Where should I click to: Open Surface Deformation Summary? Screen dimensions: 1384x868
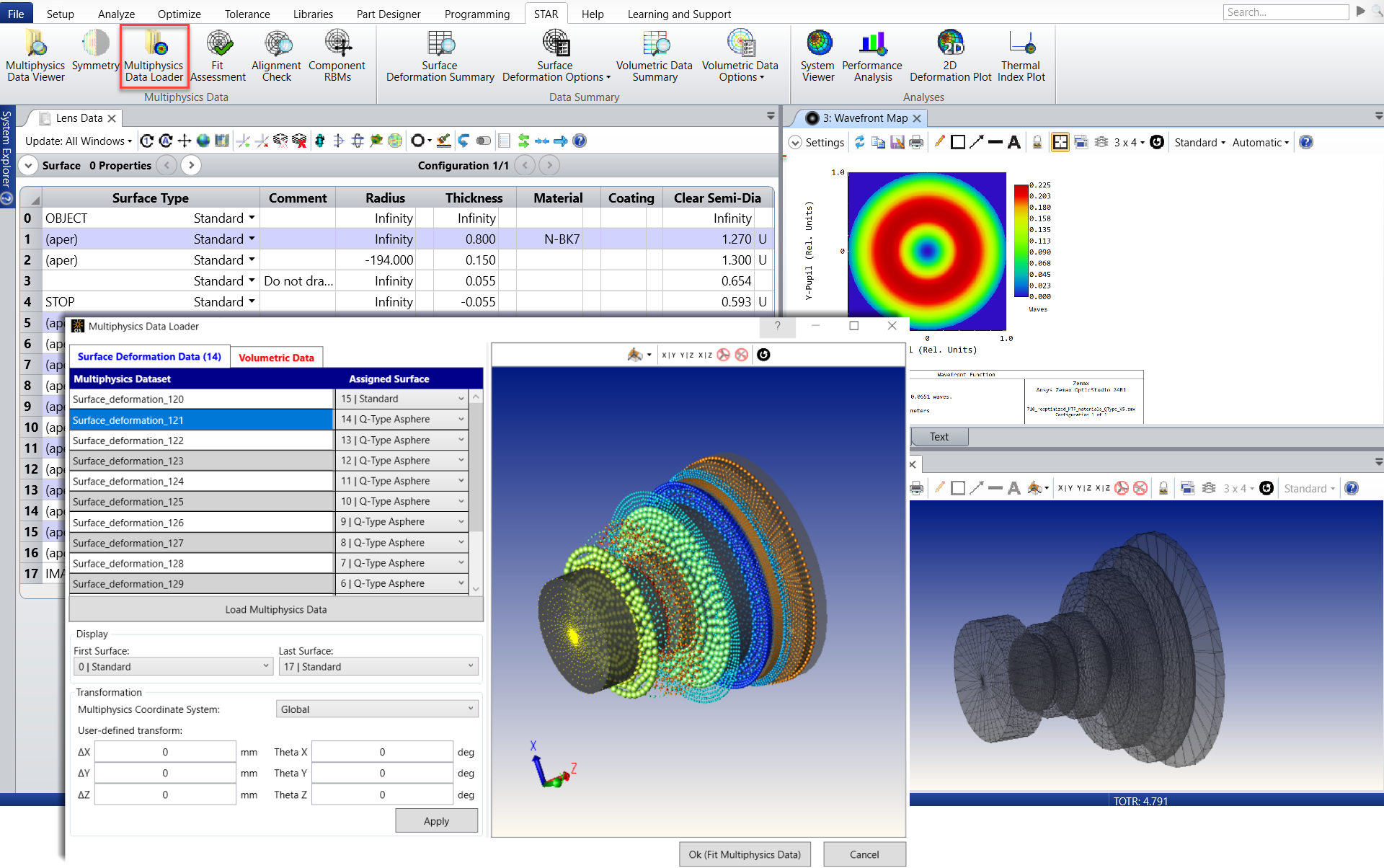[440, 56]
